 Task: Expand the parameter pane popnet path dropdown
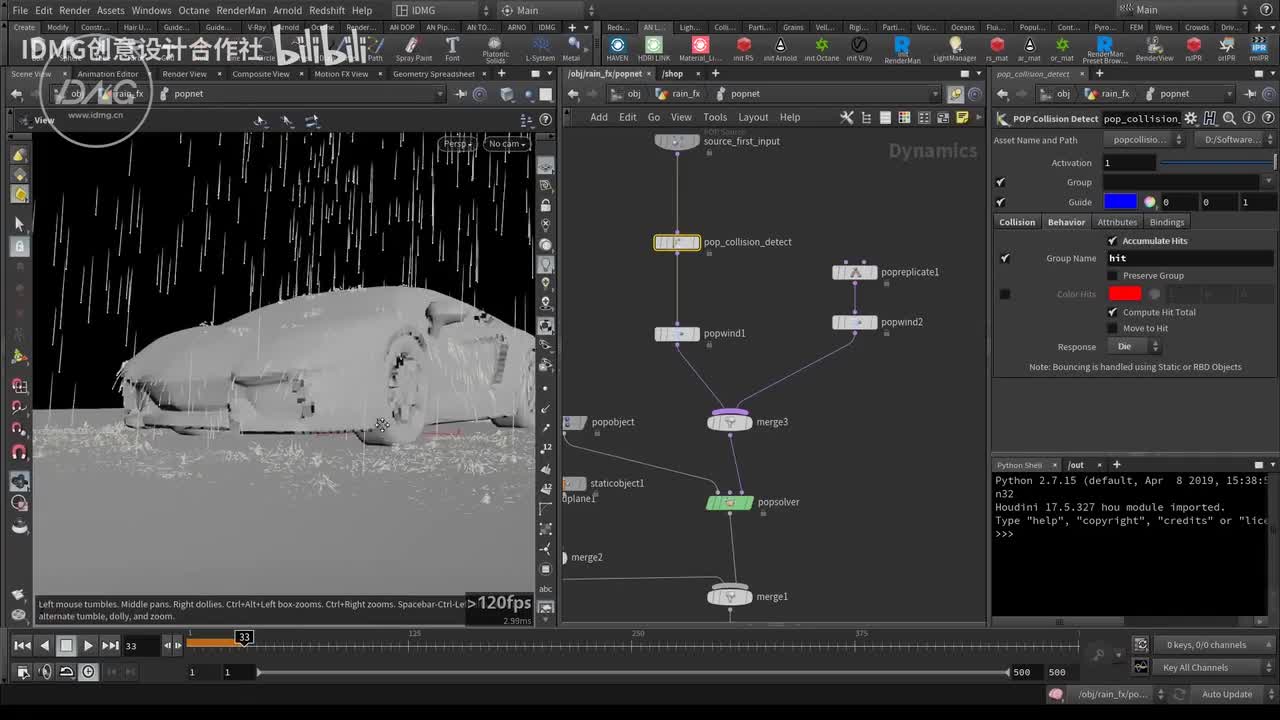(1230, 94)
